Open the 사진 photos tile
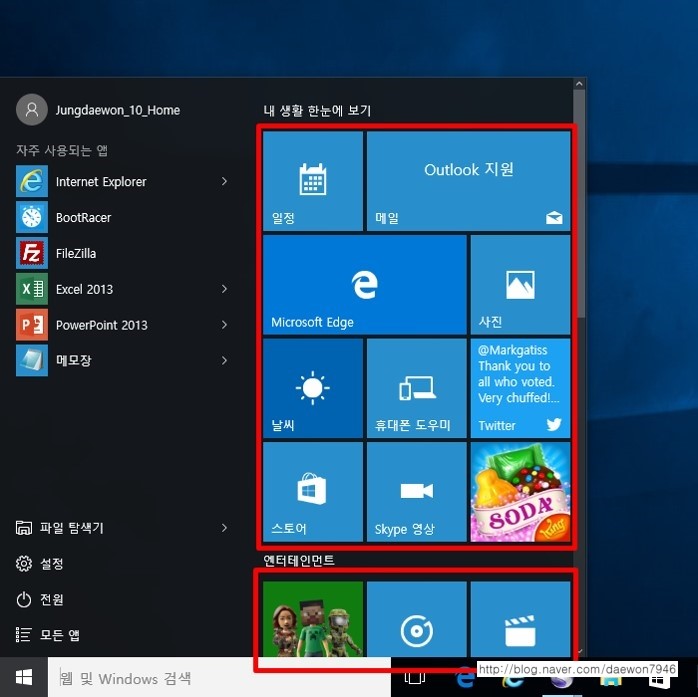The width and height of the screenshot is (698, 697). click(x=520, y=285)
